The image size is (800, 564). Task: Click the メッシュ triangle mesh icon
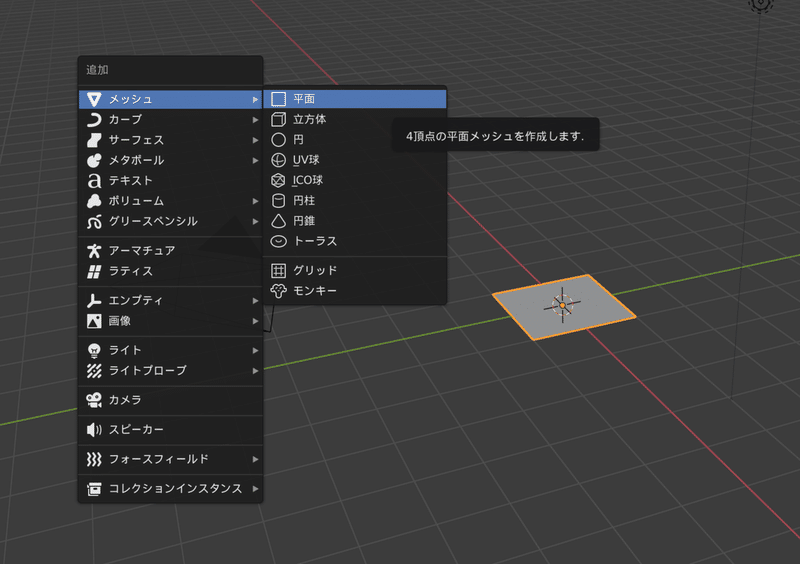pos(94,99)
